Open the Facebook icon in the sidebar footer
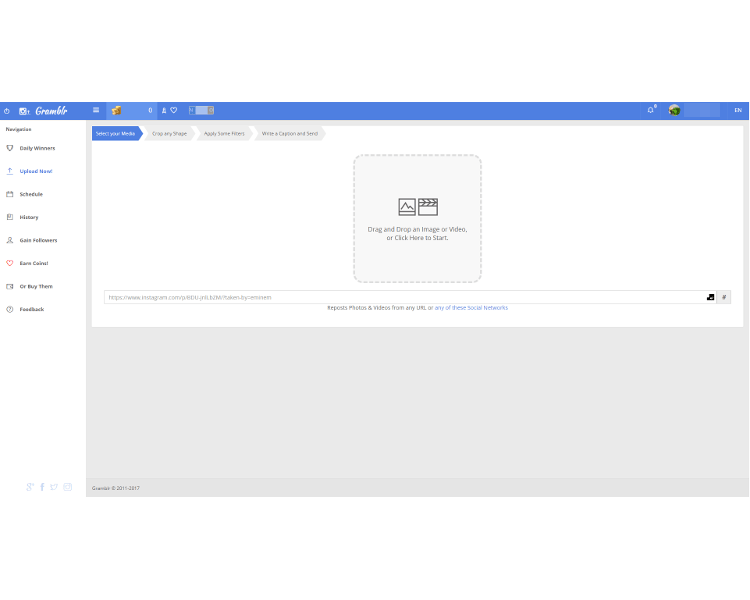This screenshot has height=600, width=750. (42, 487)
